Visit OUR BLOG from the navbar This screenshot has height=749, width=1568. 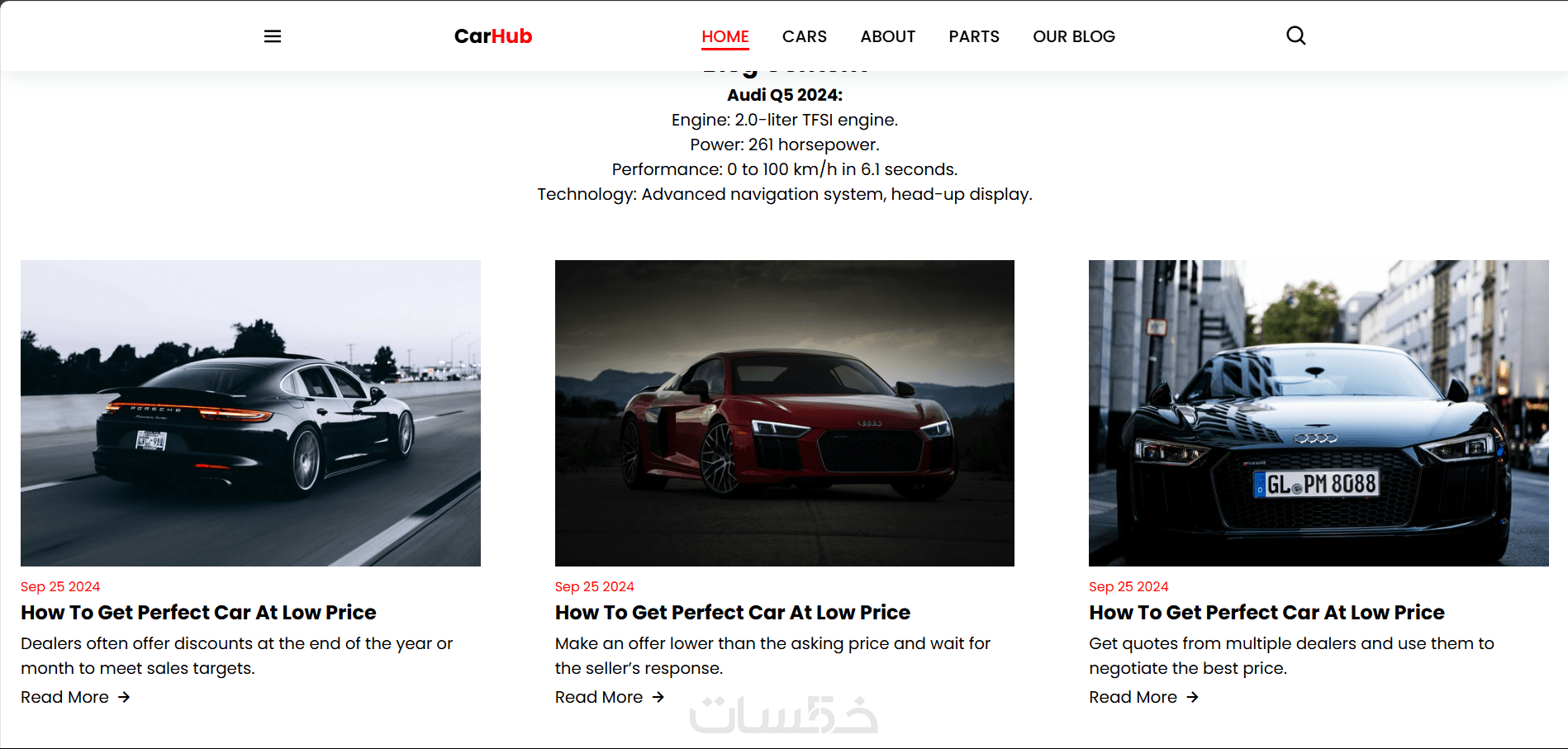[1074, 36]
